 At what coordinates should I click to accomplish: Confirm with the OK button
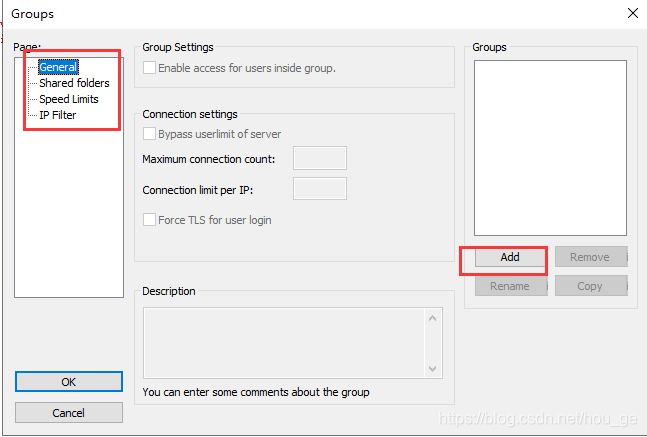[69, 382]
